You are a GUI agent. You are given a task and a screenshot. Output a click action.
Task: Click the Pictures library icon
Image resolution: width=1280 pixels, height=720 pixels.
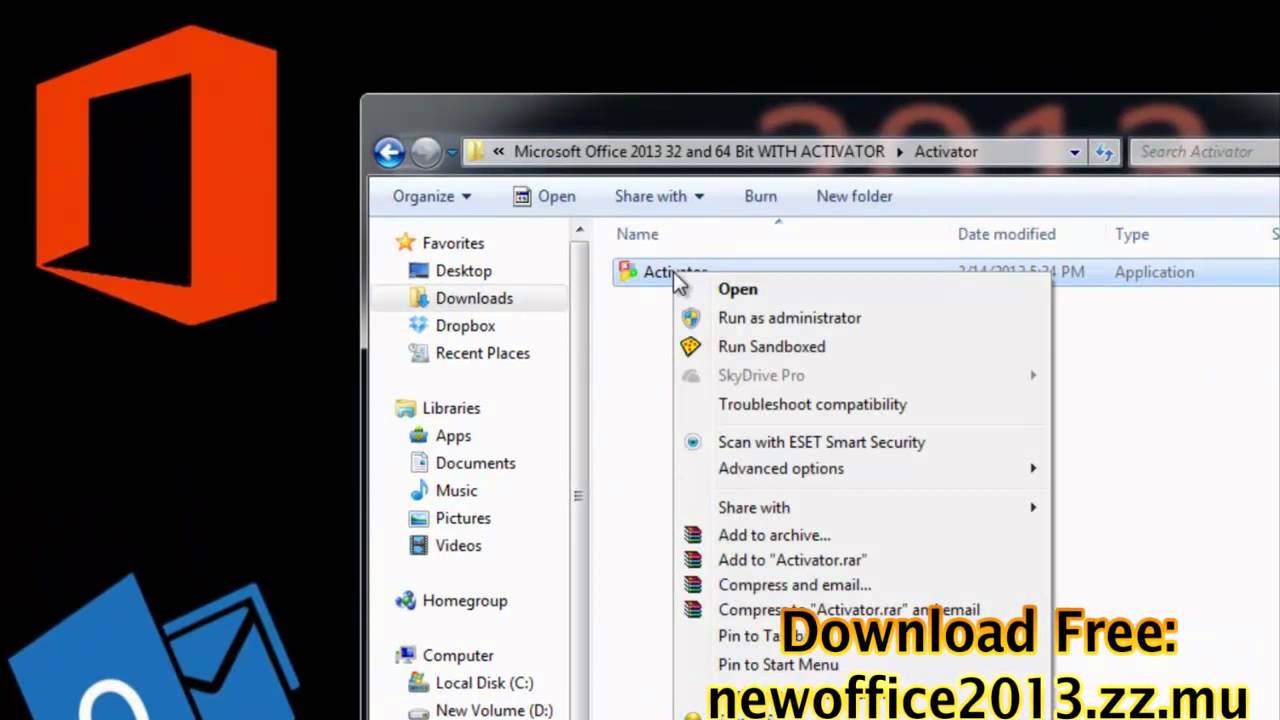[419, 518]
